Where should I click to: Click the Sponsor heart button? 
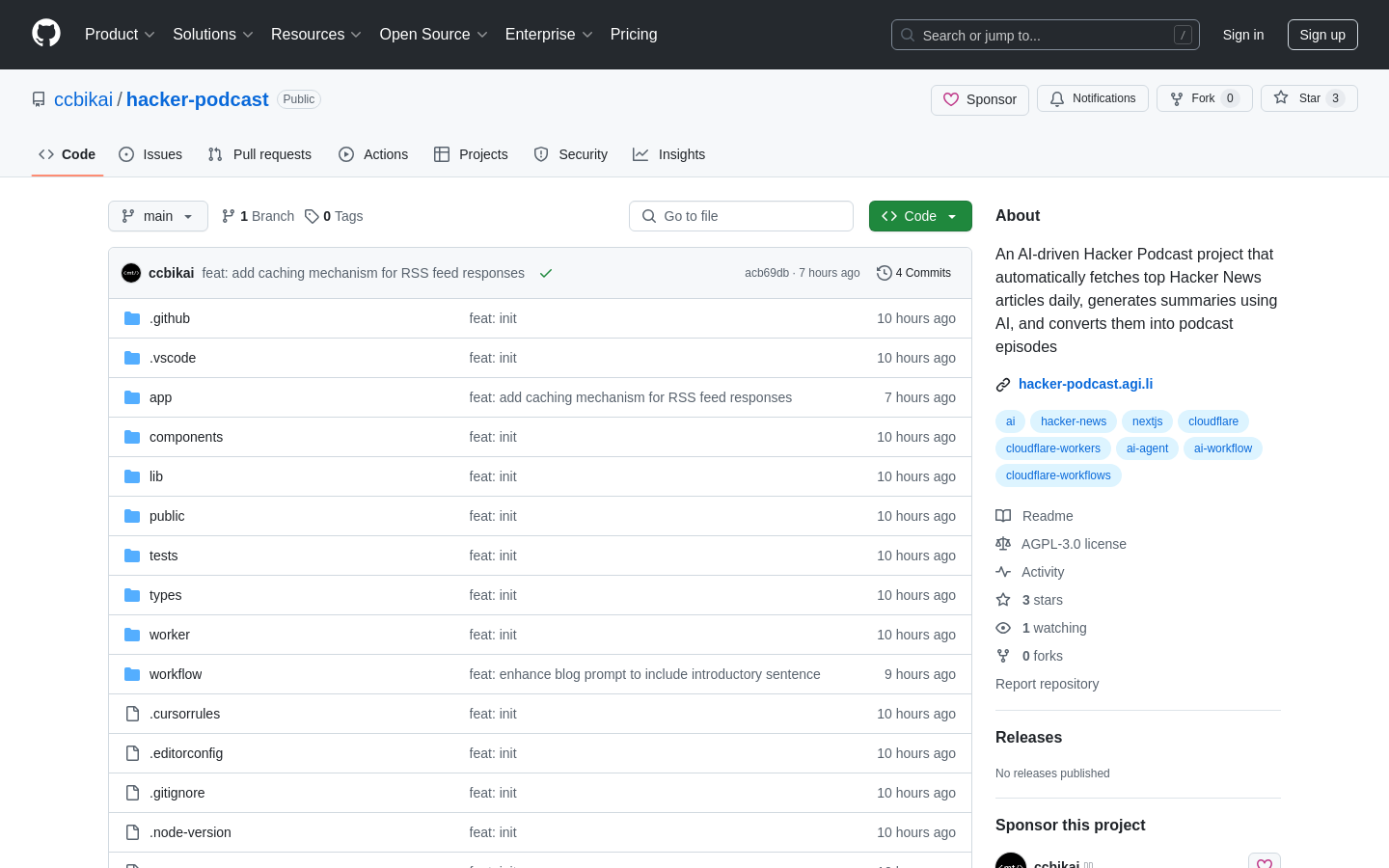[980, 99]
